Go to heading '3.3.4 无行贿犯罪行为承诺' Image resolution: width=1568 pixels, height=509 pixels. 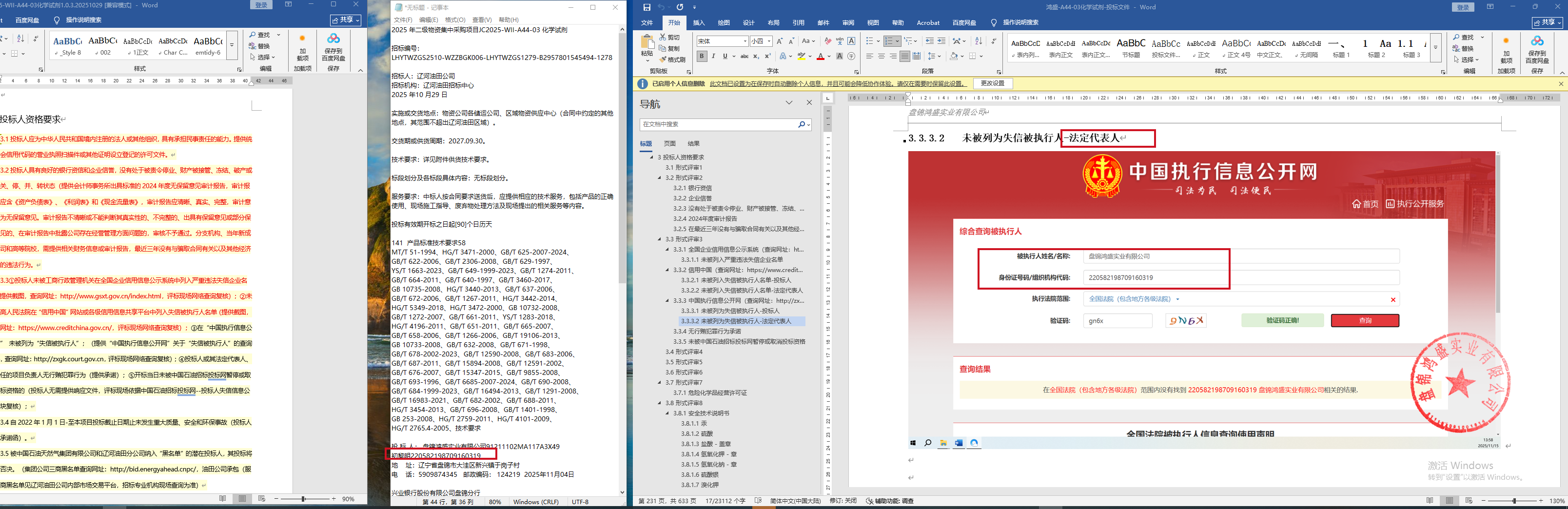click(x=706, y=331)
